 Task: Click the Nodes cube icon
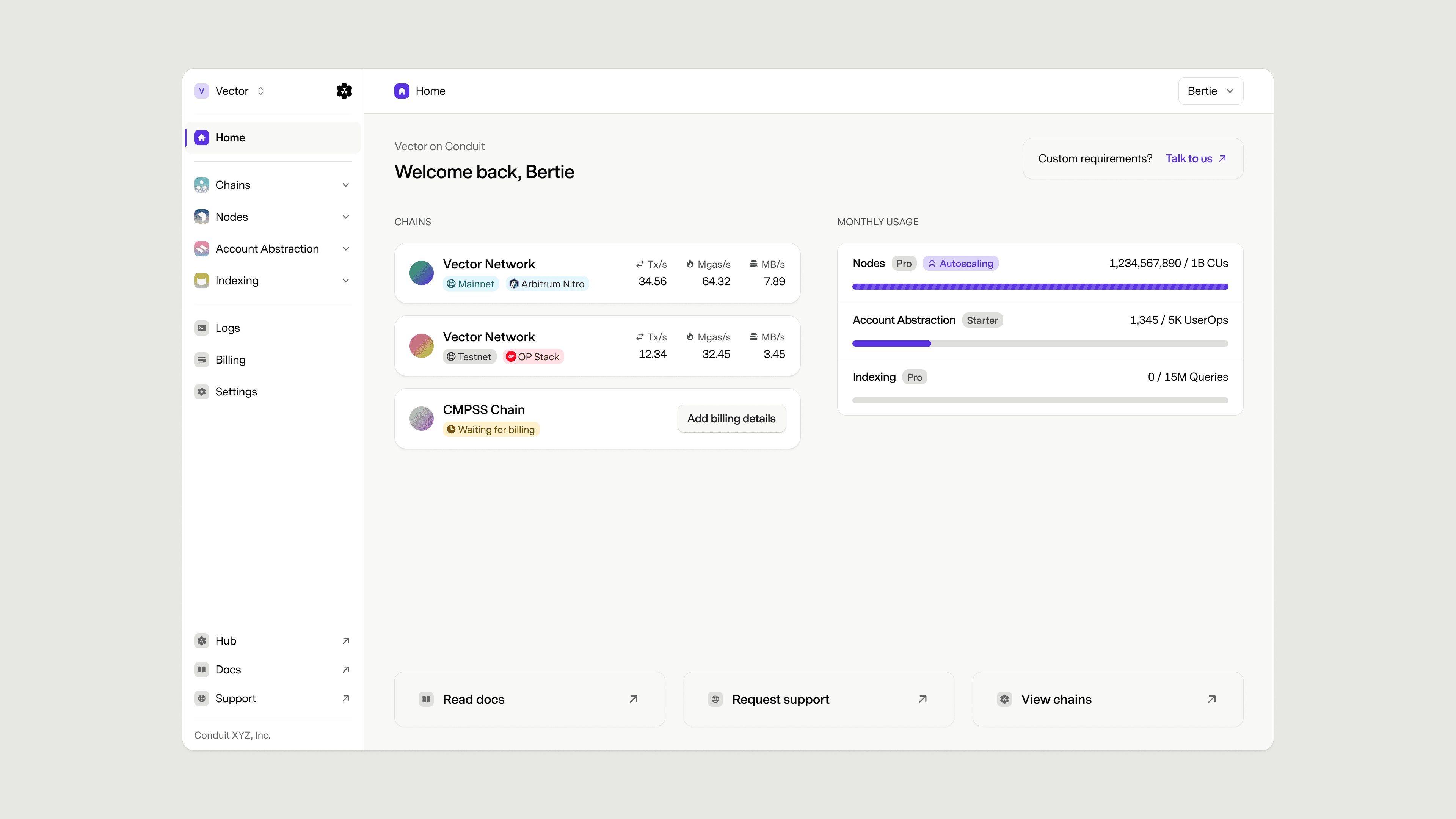pos(202,217)
